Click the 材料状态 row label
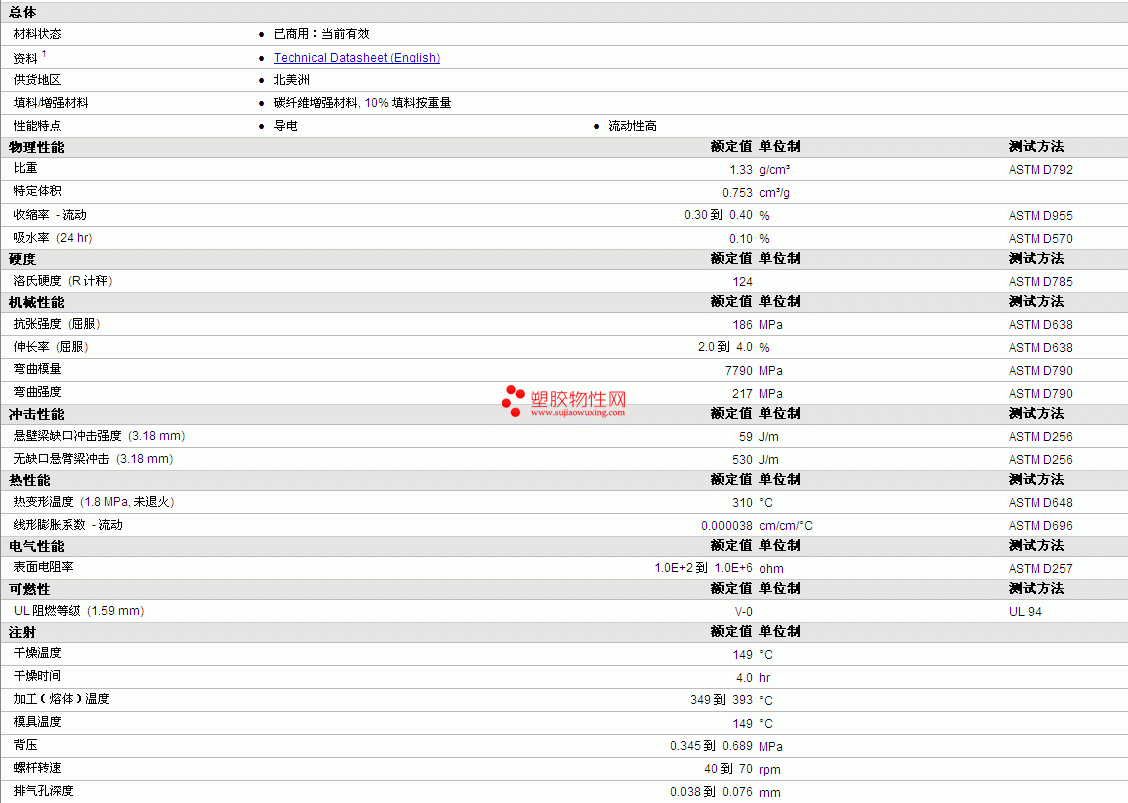The width and height of the screenshot is (1128, 803). pyautogui.click(x=37, y=34)
